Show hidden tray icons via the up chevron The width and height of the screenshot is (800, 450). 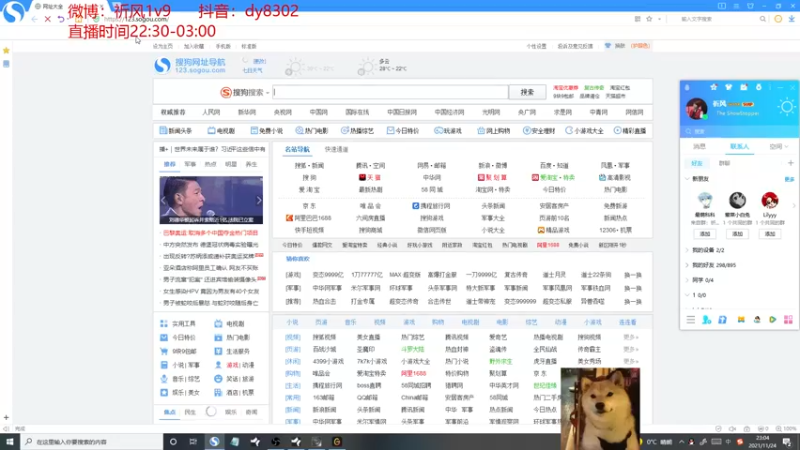[682, 442]
